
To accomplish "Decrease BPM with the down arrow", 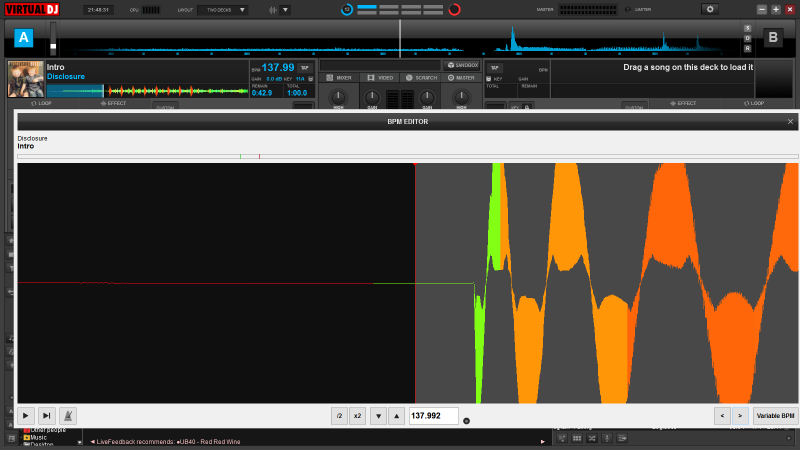I will coord(379,416).
